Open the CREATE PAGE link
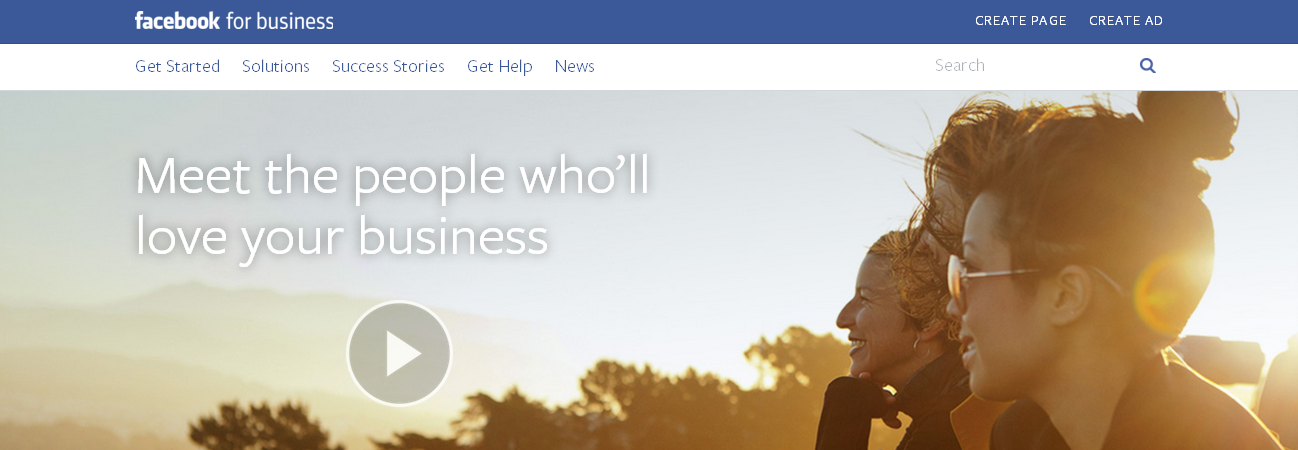Screen dimensions: 1298x450 (x=1020, y=20)
